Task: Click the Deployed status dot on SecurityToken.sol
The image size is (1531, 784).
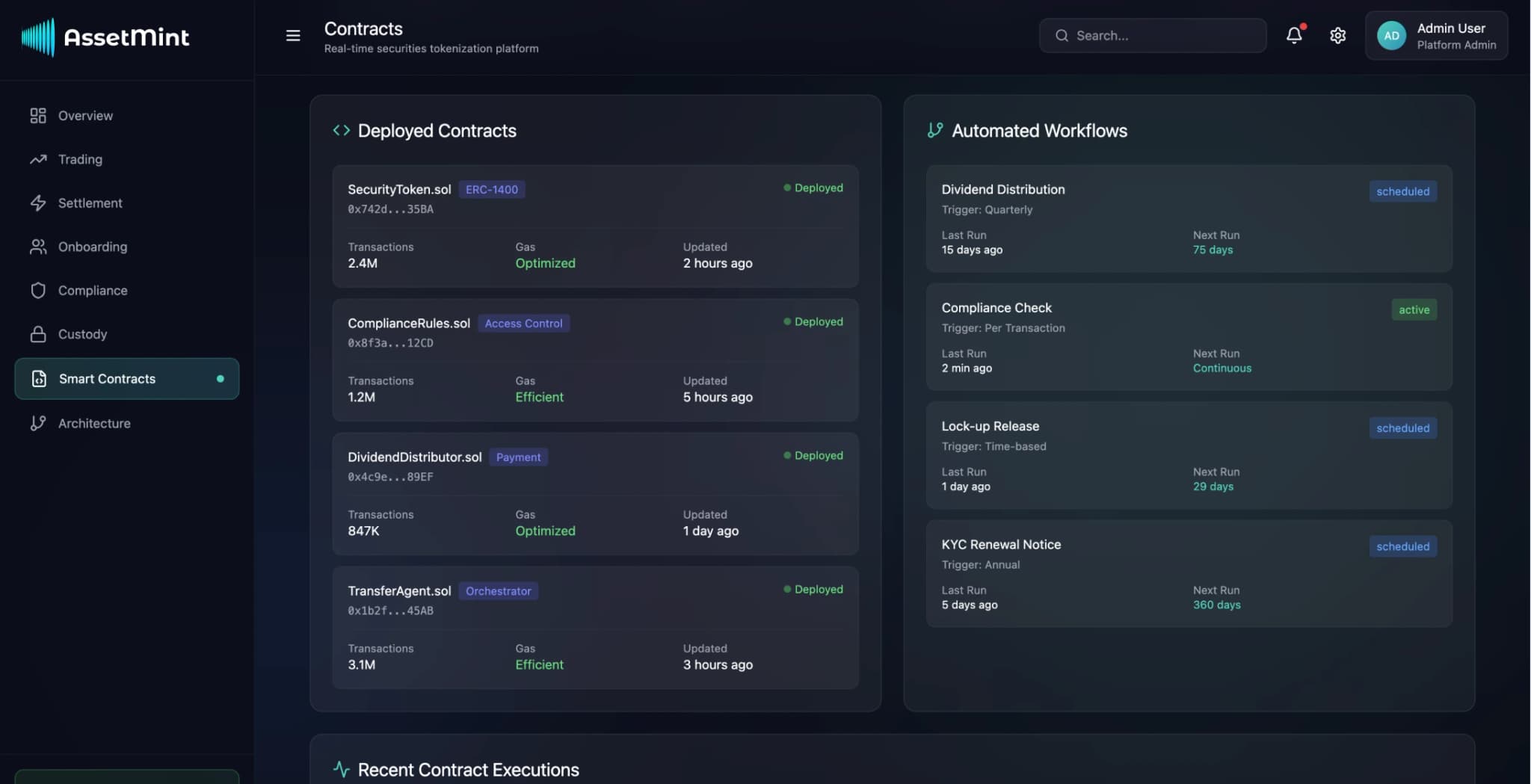Action: (x=787, y=188)
